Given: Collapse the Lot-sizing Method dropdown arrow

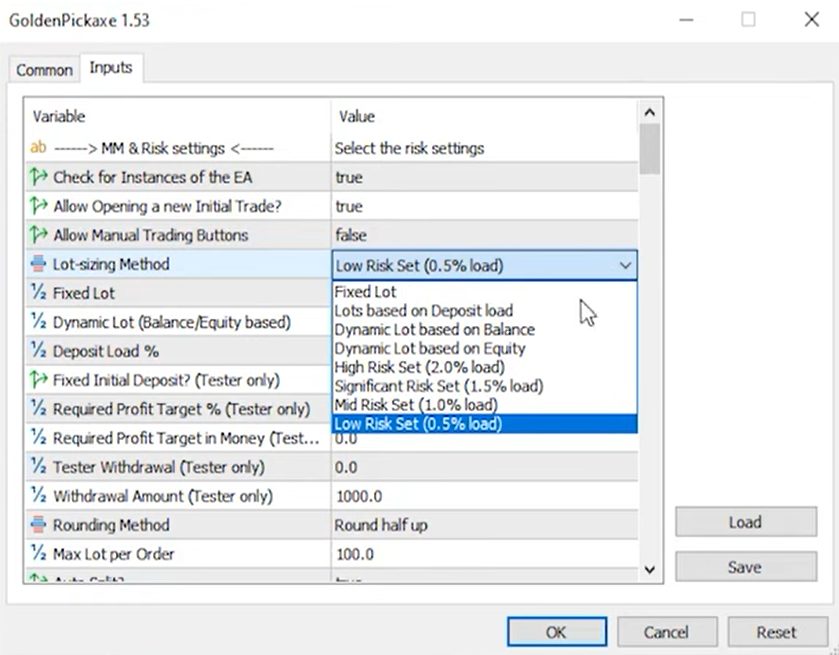Looking at the screenshot, I should (625, 265).
